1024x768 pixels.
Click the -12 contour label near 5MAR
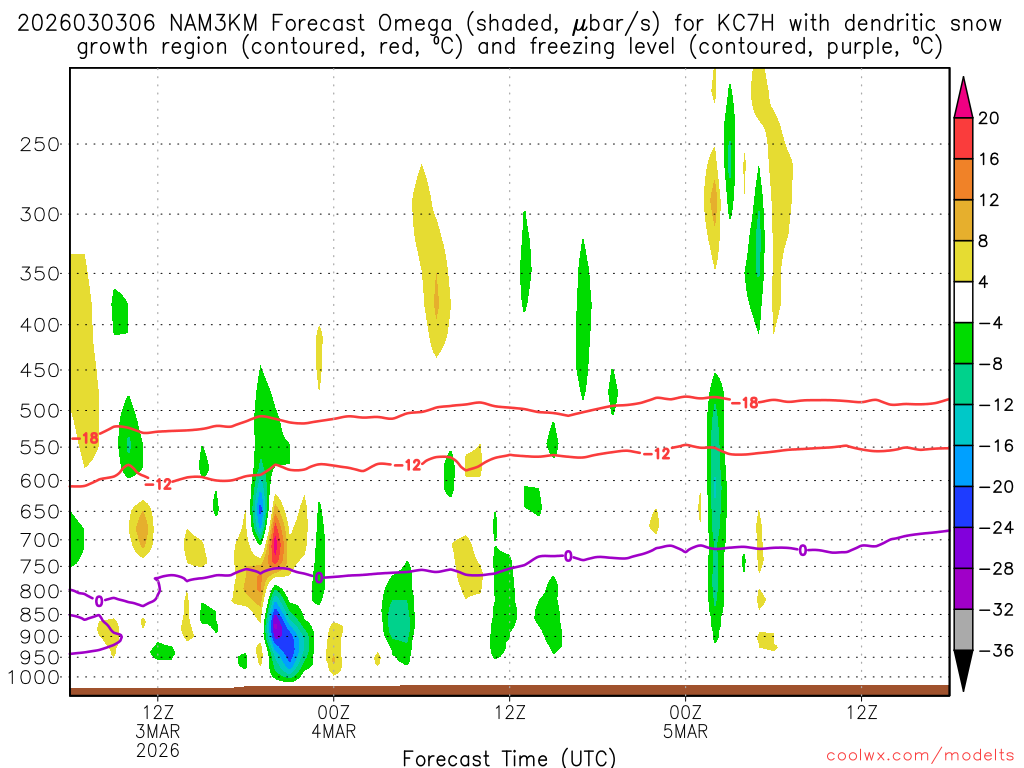tap(657, 454)
